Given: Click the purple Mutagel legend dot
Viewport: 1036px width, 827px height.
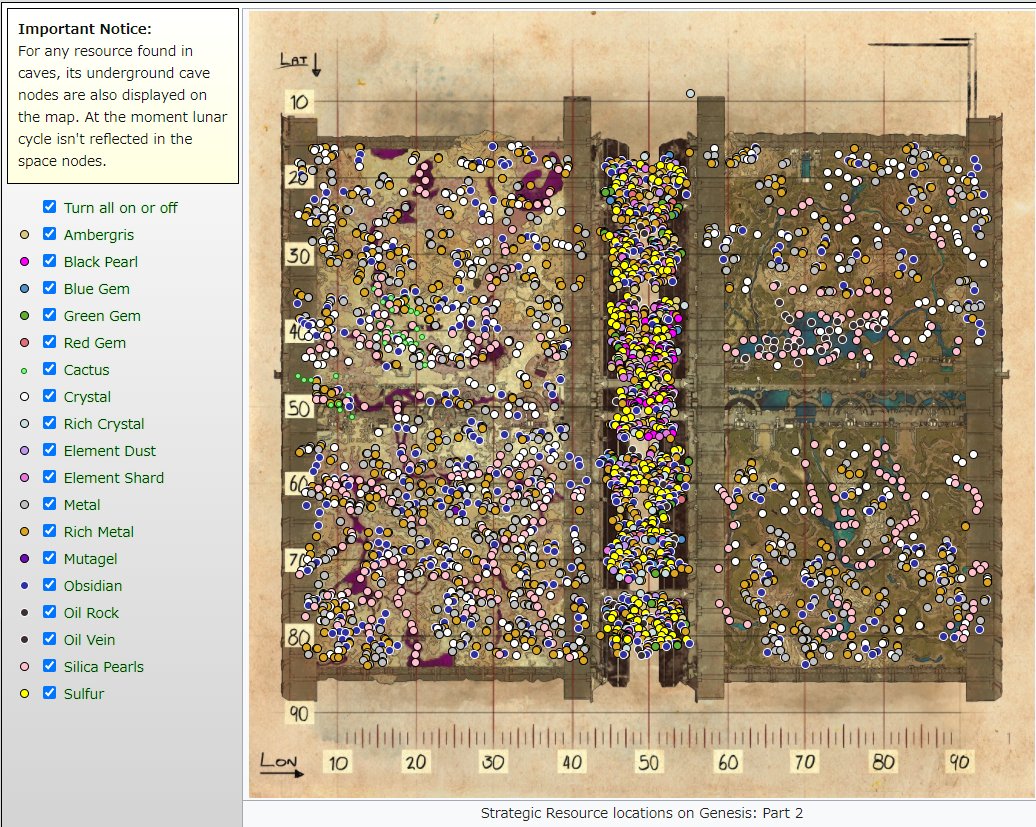Looking at the screenshot, I should click(x=24, y=559).
